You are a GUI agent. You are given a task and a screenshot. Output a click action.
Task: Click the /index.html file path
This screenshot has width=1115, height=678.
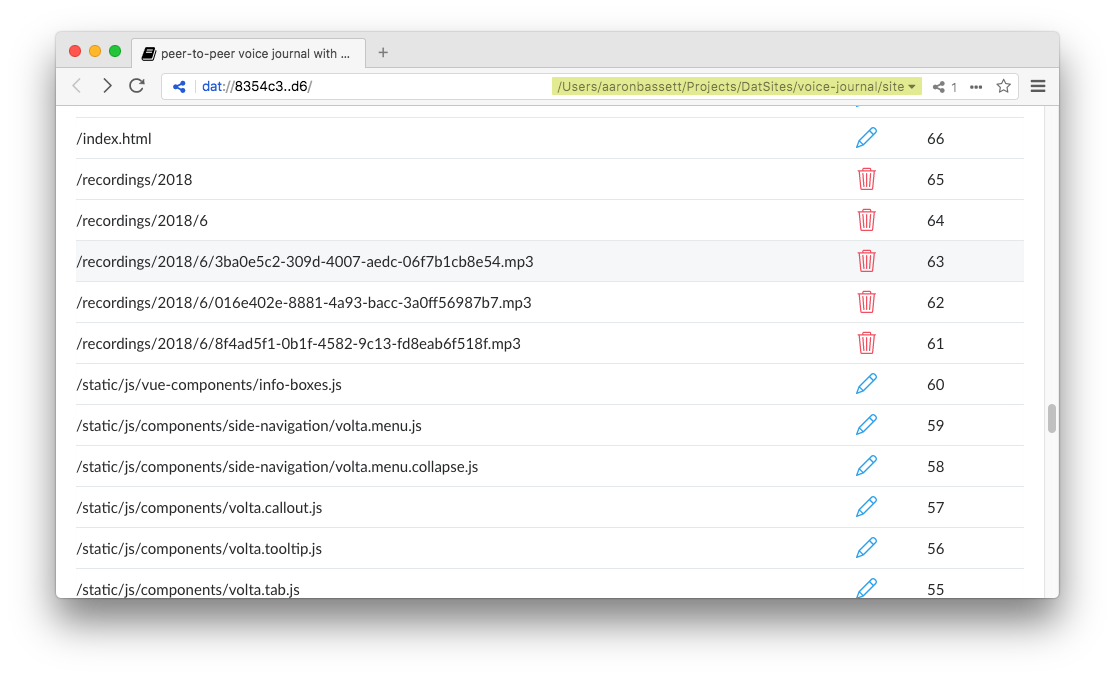[114, 139]
